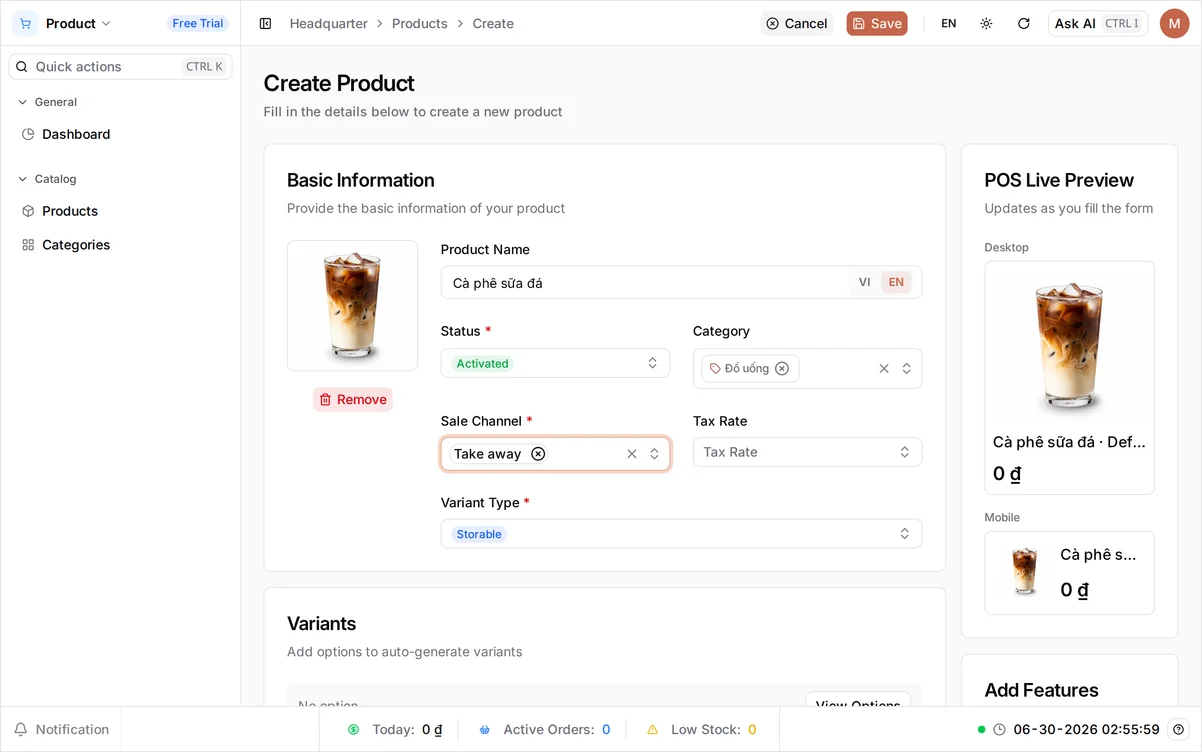The width and height of the screenshot is (1202, 752).
Task: Click the Low Stock count 0
Action: (x=752, y=730)
